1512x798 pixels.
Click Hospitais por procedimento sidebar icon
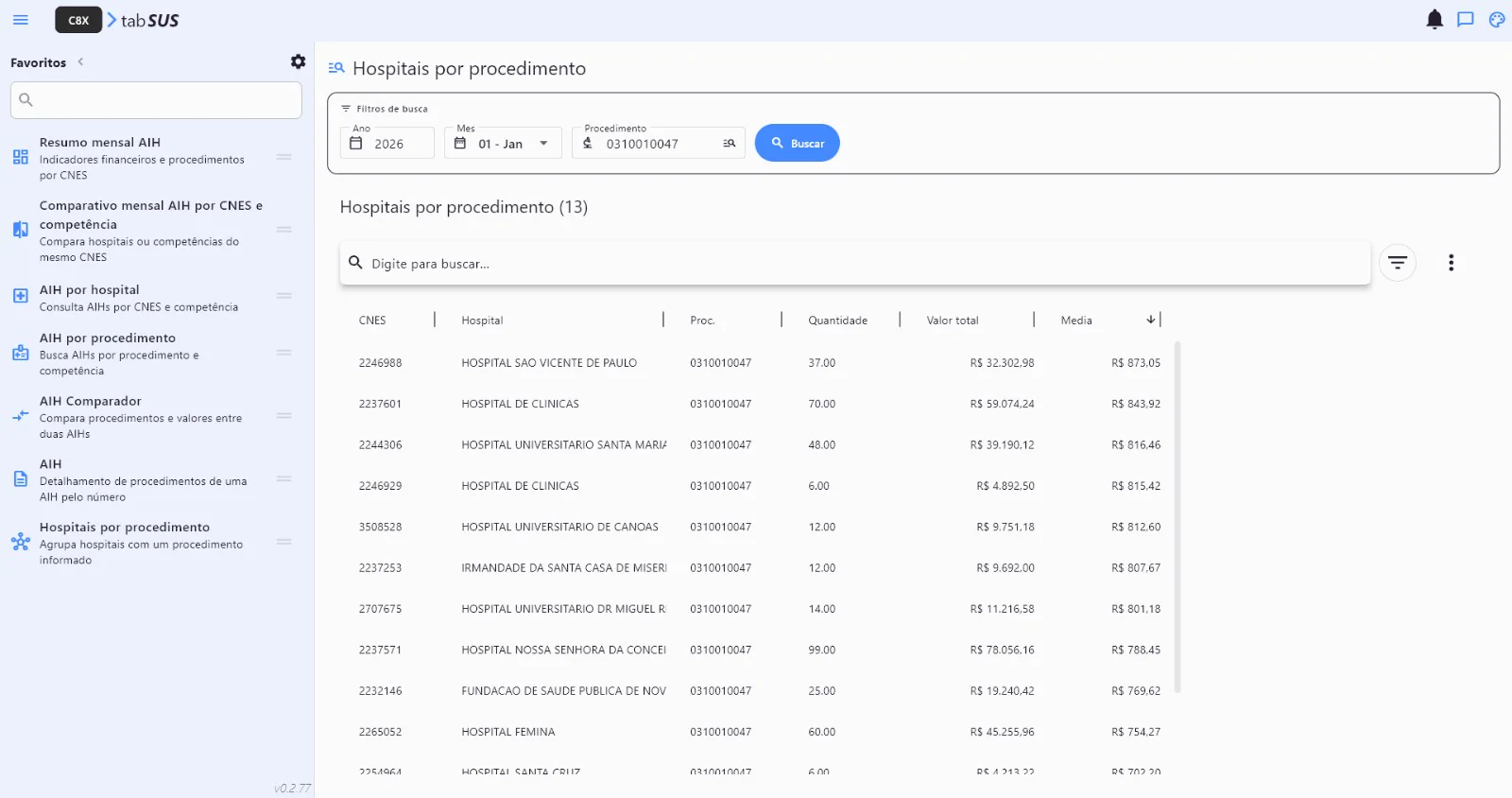(21, 542)
